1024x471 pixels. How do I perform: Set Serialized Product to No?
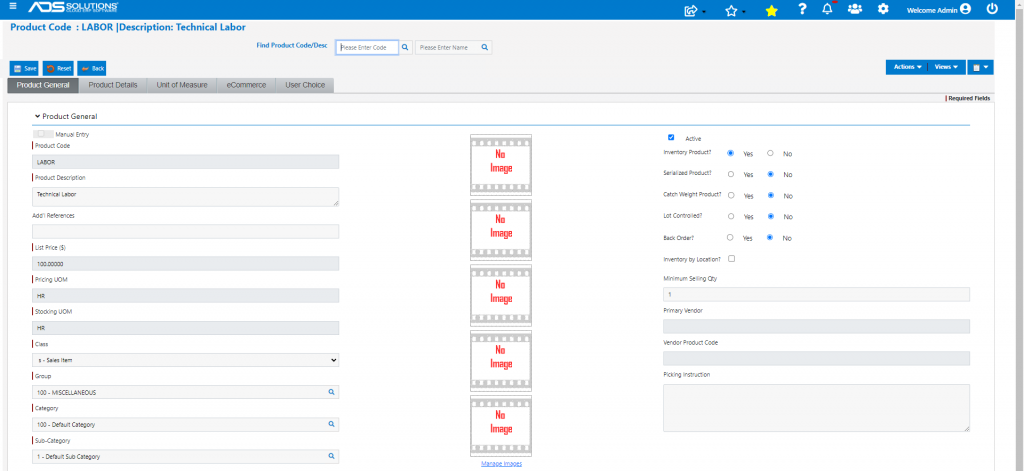click(x=771, y=174)
